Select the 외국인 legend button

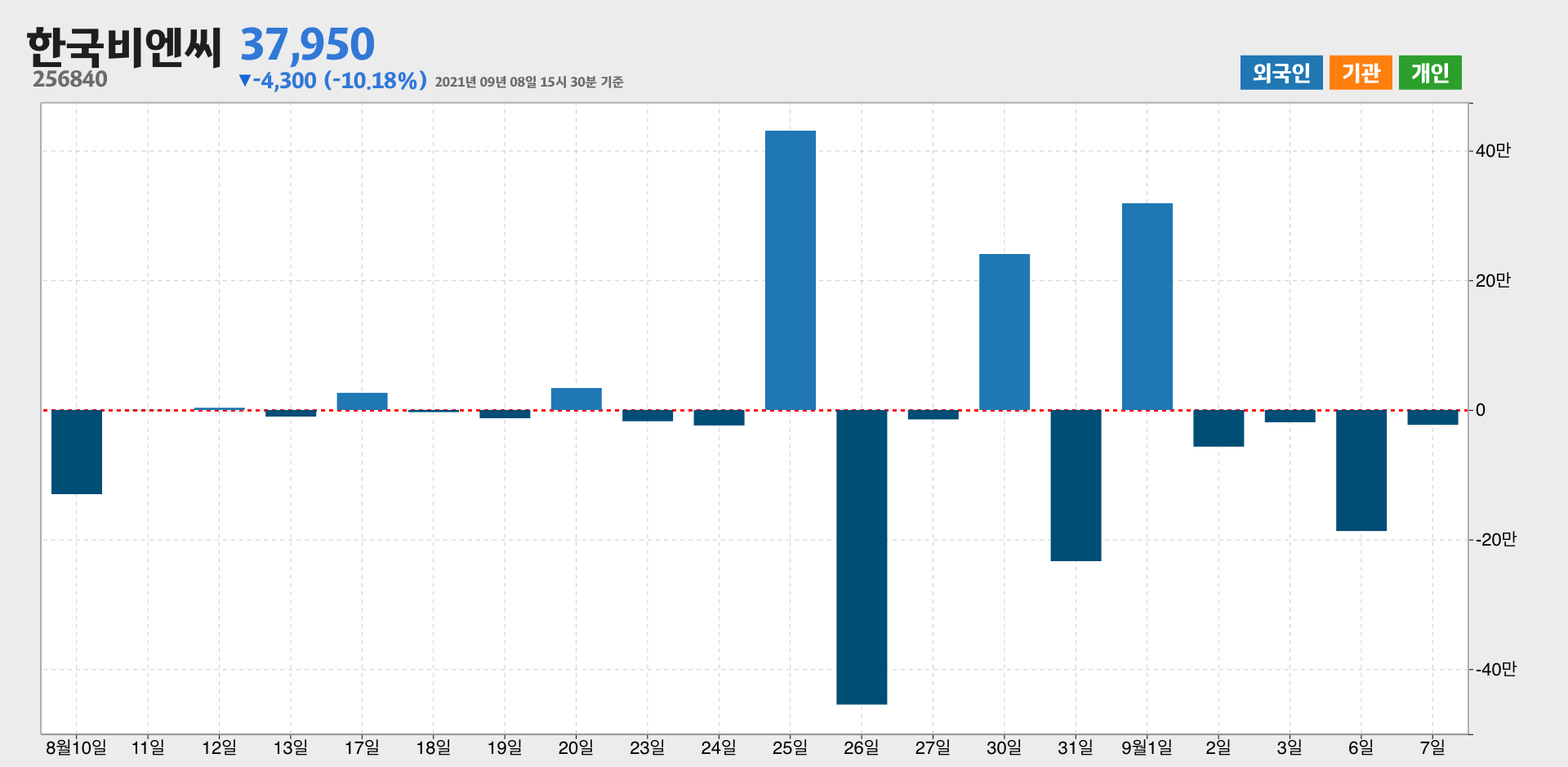point(1281,73)
